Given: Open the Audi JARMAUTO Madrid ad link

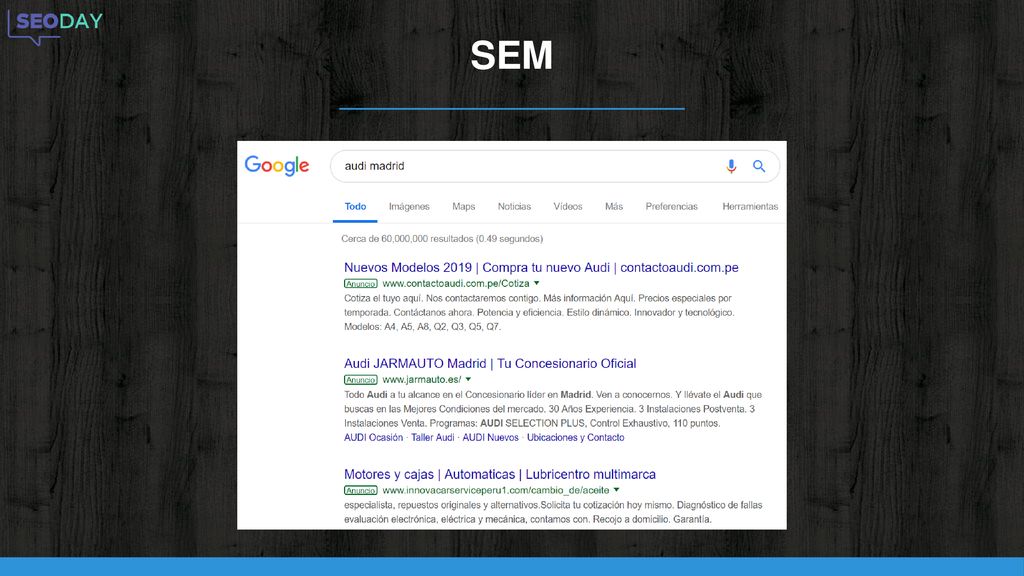Looking at the screenshot, I should click(x=490, y=363).
